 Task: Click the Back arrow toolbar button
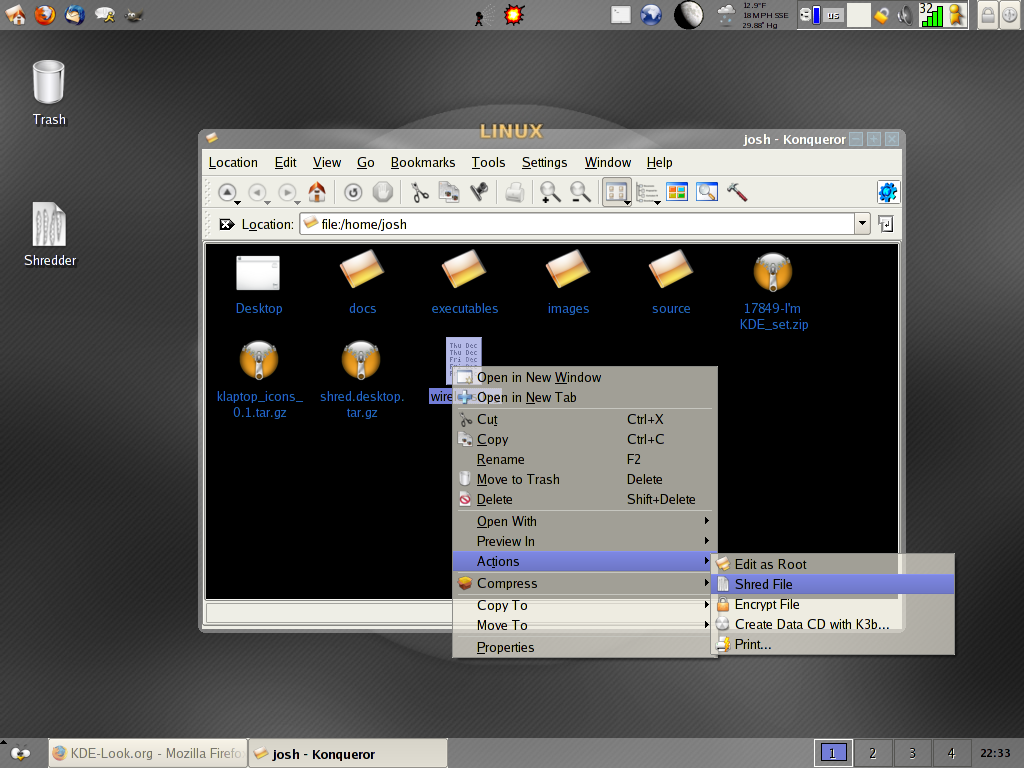257,192
